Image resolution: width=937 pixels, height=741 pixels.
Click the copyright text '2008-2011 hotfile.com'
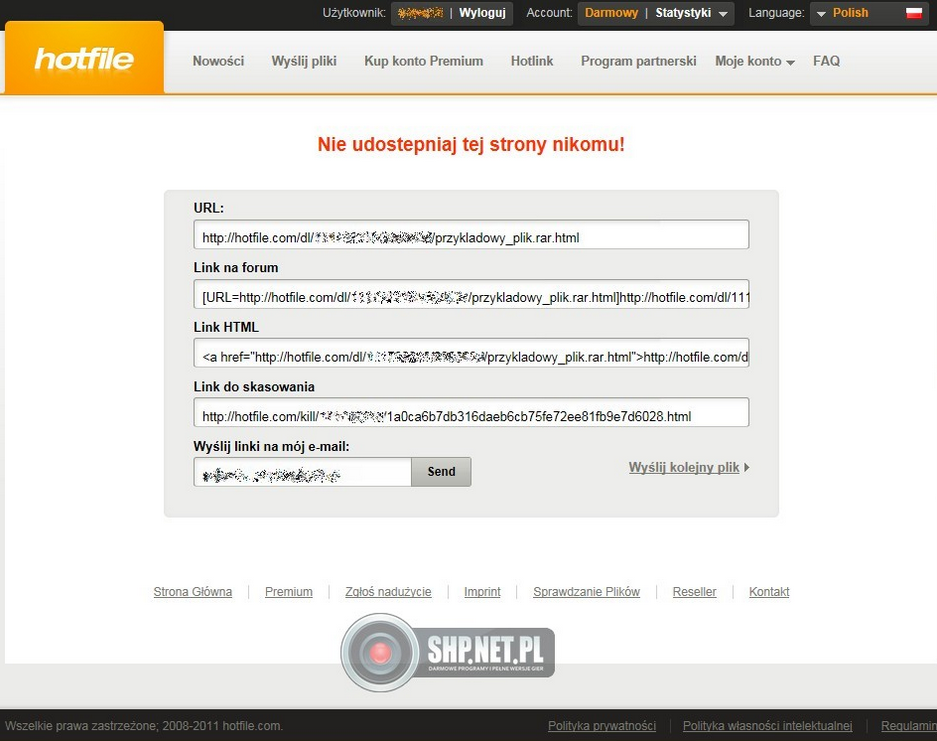(x=222, y=726)
